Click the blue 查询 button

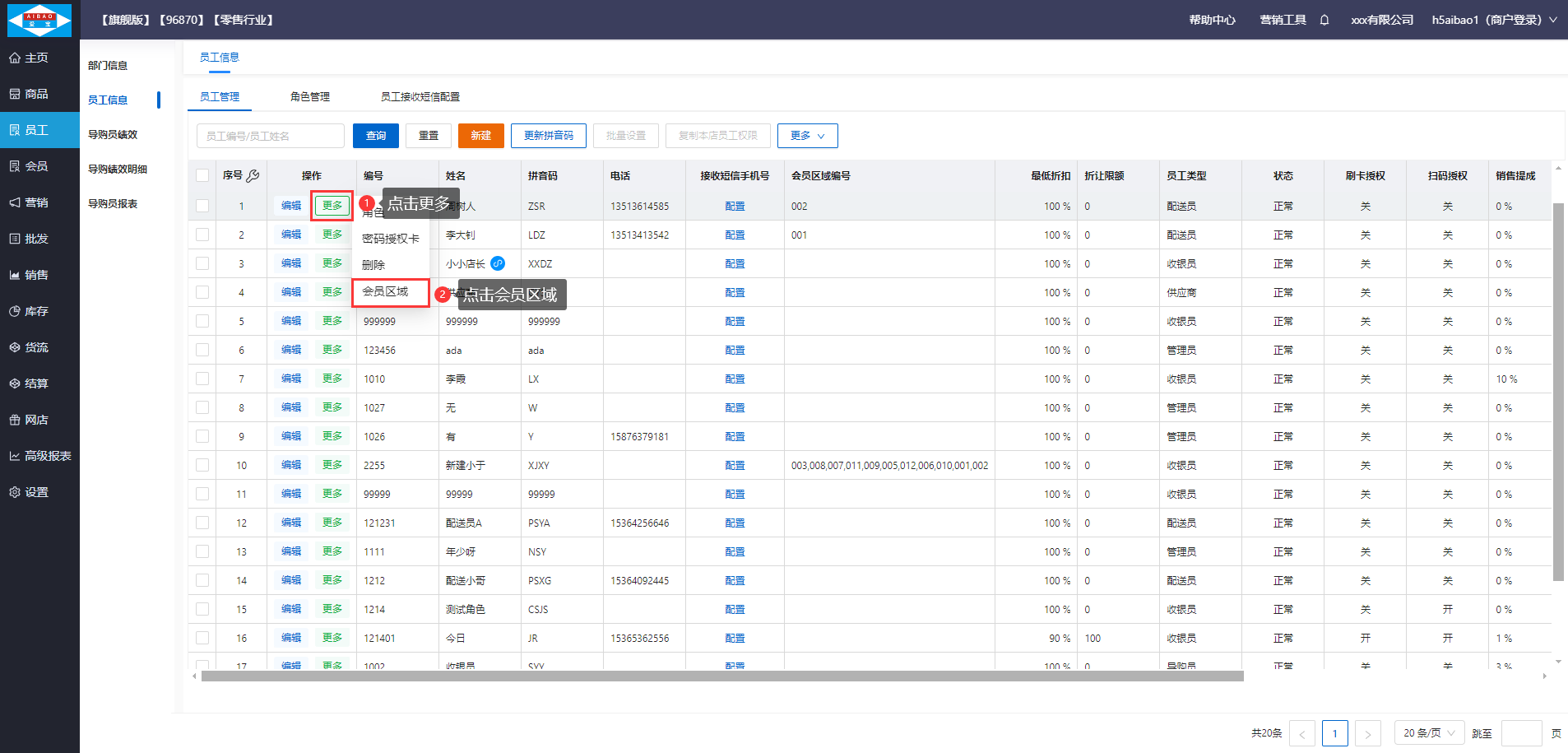click(376, 136)
